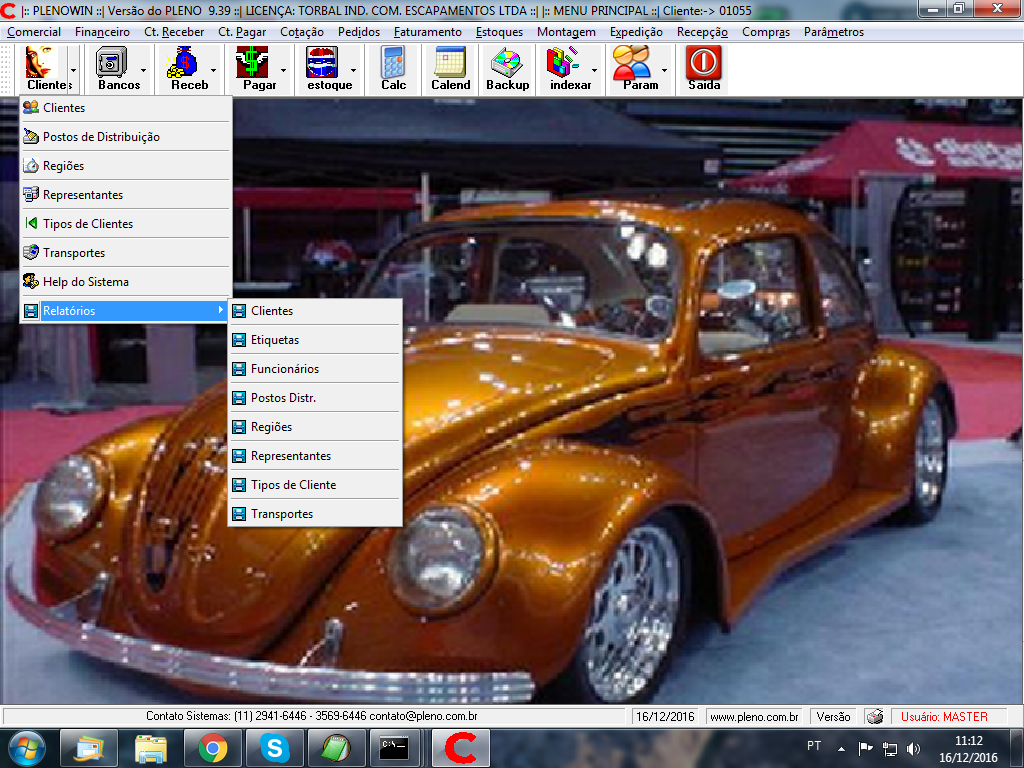Click the Versão button in status bar
This screenshot has width=1024, height=768.
[x=833, y=716]
